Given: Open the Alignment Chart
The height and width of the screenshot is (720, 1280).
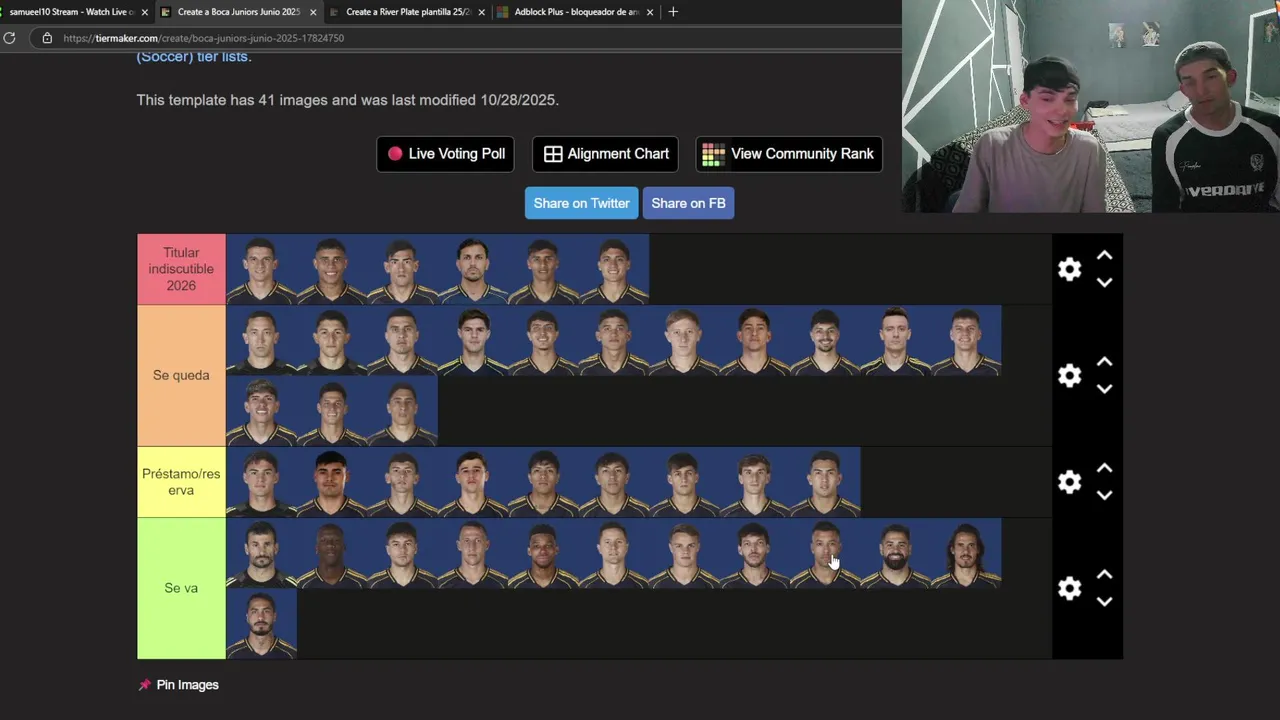Looking at the screenshot, I should (606, 154).
